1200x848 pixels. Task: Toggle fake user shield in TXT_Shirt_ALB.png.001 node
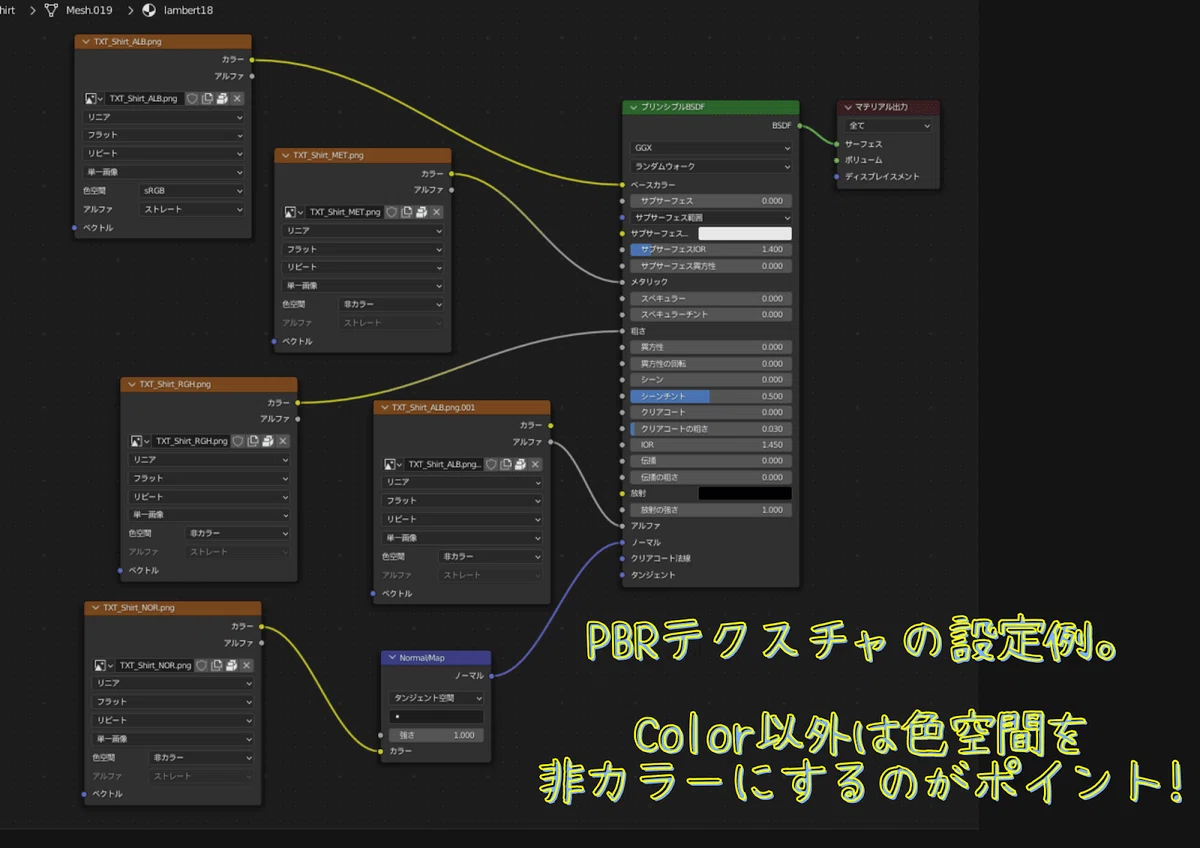click(x=491, y=465)
